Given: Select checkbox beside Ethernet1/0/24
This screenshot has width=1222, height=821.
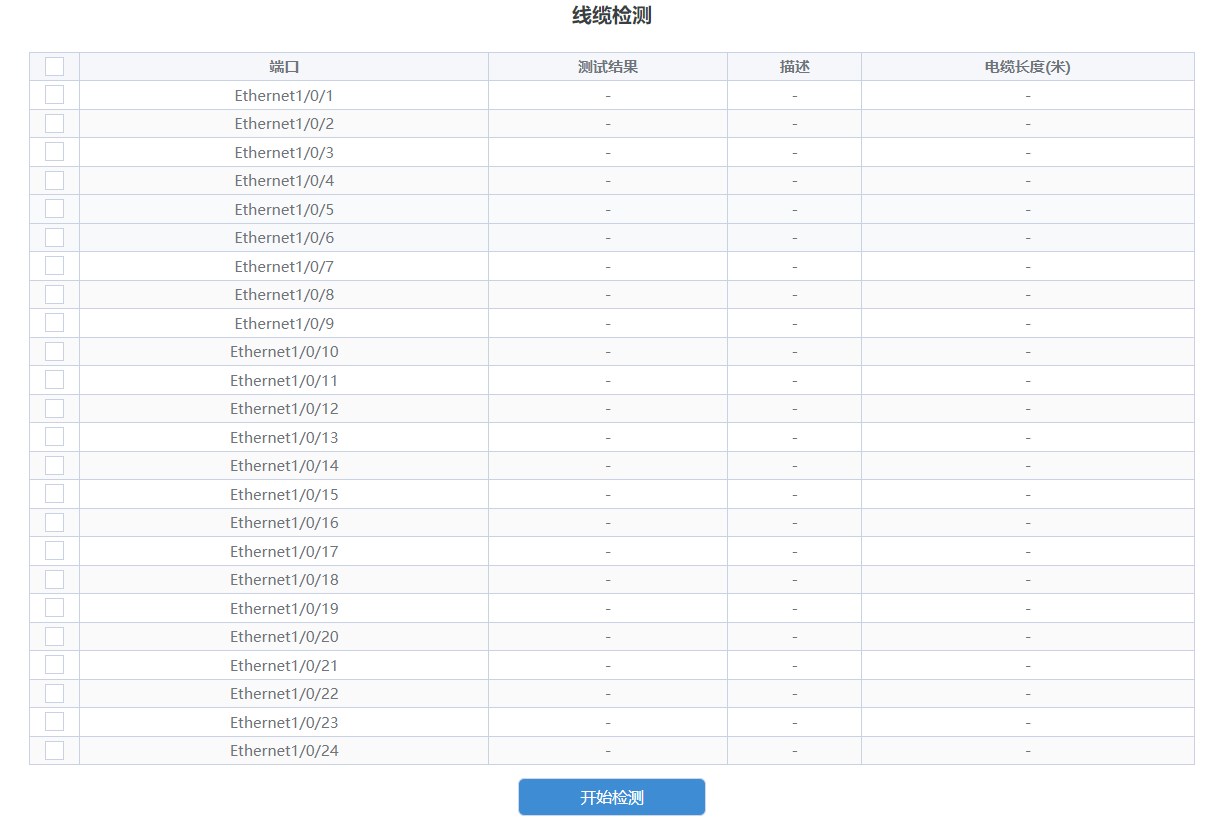Looking at the screenshot, I should coord(54,750).
